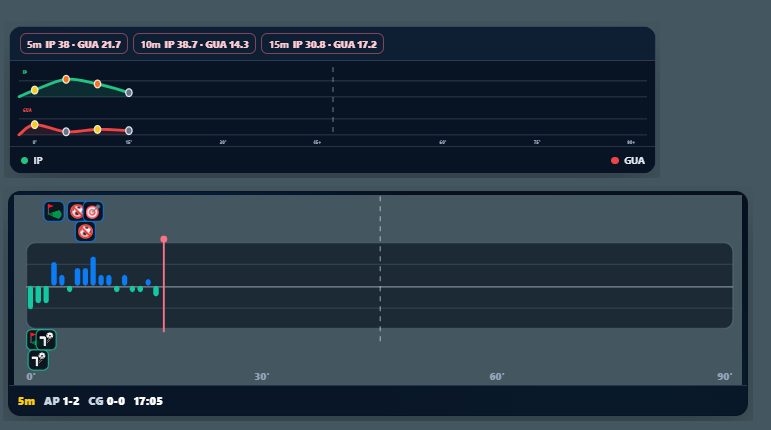Click the CG 0-0 stat in the footer
The height and width of the screenshot is (430, 771).
(106, 401)
